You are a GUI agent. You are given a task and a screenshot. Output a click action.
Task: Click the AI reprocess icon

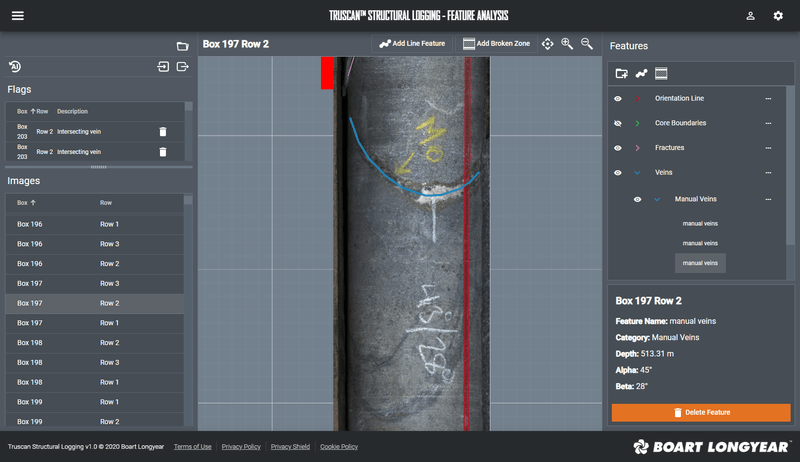pyautogui.click(x=15, y=67)
